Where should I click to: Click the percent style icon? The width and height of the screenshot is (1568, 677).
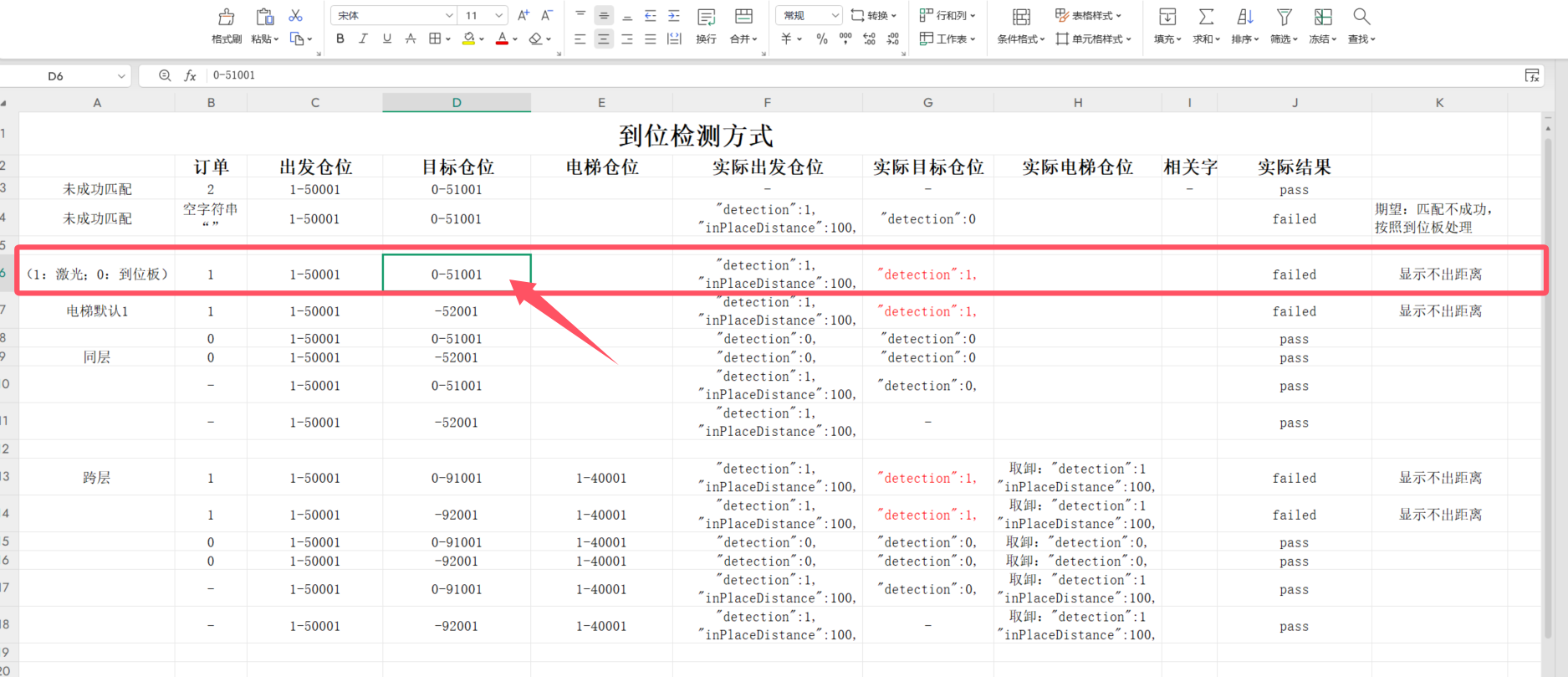pos(822,38)
